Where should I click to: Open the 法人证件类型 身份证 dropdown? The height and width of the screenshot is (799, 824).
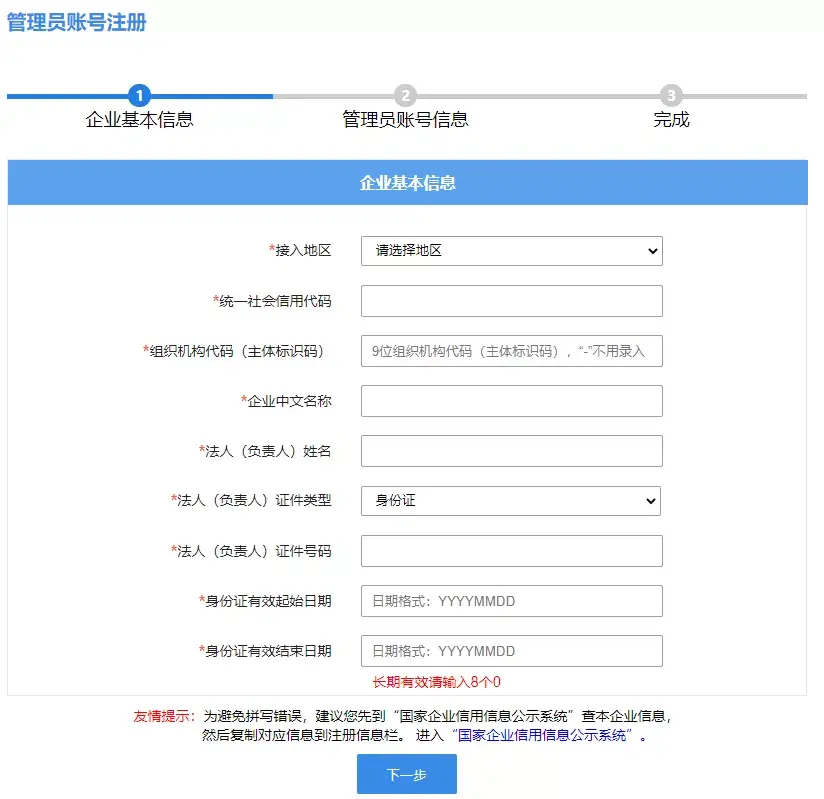510,500
